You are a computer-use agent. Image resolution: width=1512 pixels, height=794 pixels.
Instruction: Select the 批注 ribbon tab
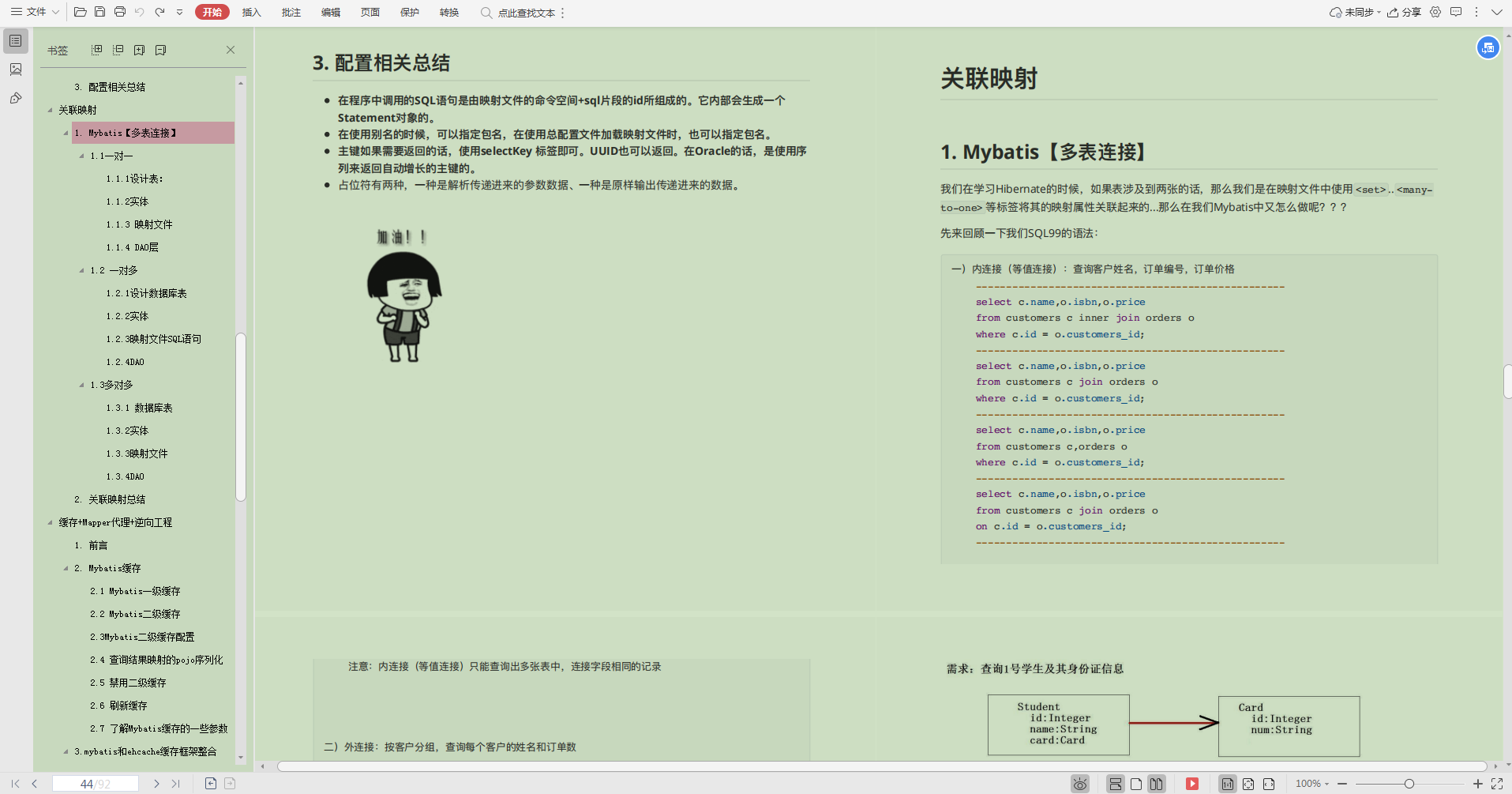(x=291, y=12)
